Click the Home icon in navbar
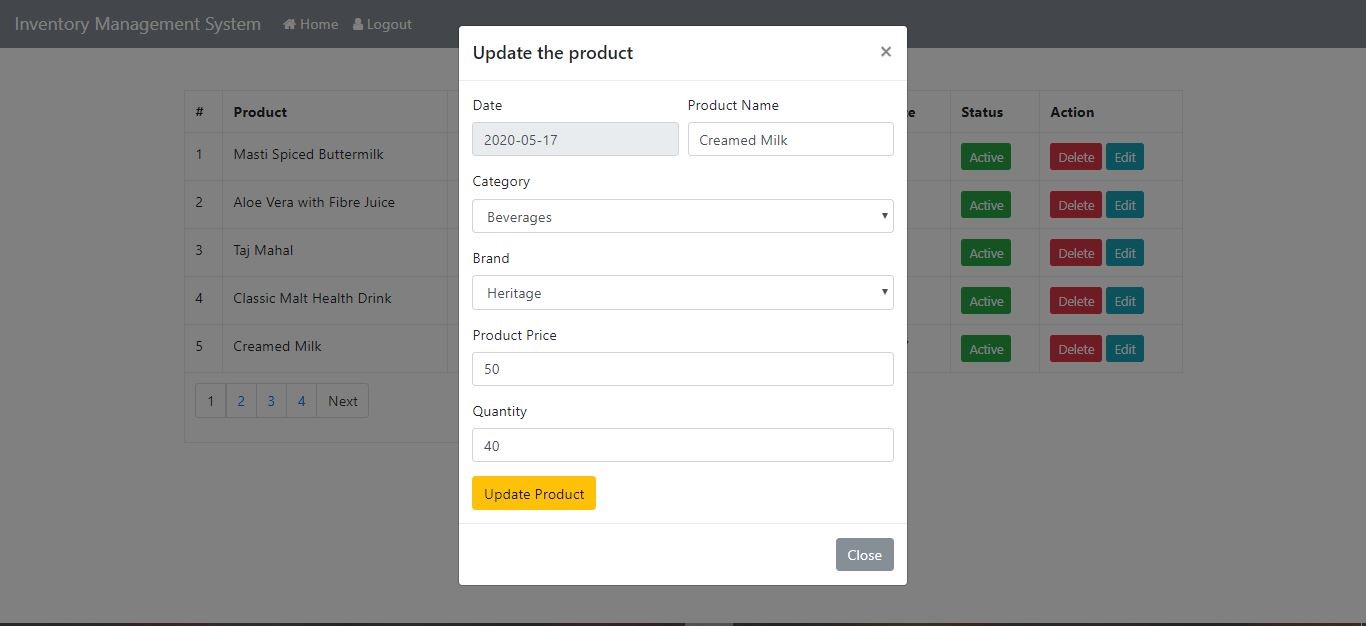 coord(290,24)
